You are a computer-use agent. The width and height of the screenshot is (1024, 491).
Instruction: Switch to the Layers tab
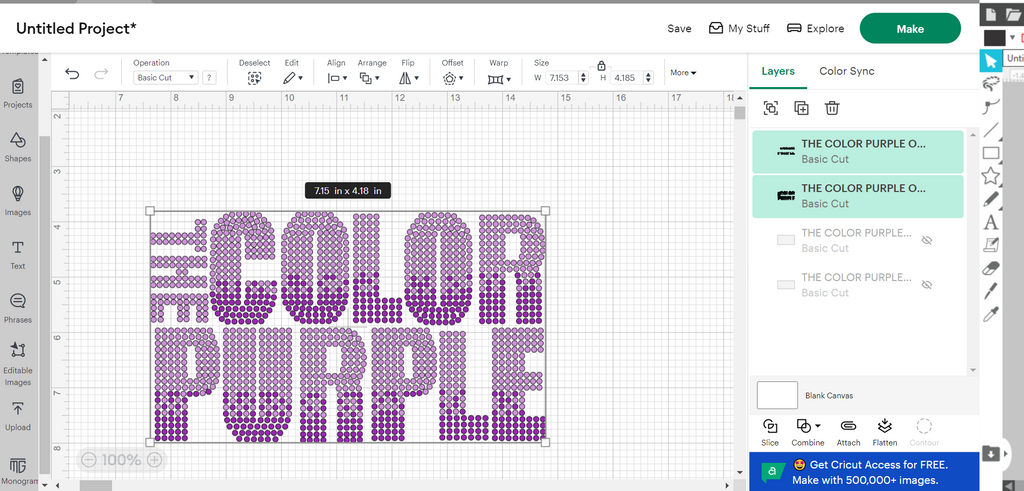point(778,71)
